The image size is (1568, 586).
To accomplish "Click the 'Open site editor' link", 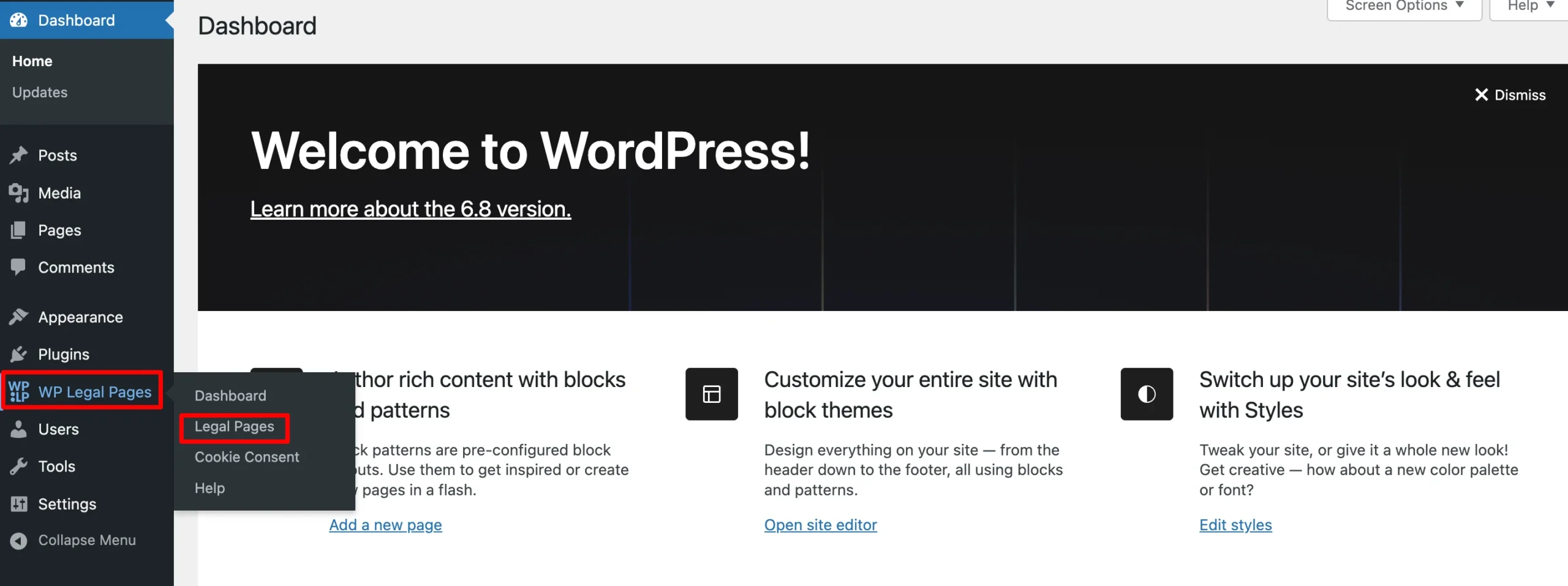I will click(x=820, y=525).
